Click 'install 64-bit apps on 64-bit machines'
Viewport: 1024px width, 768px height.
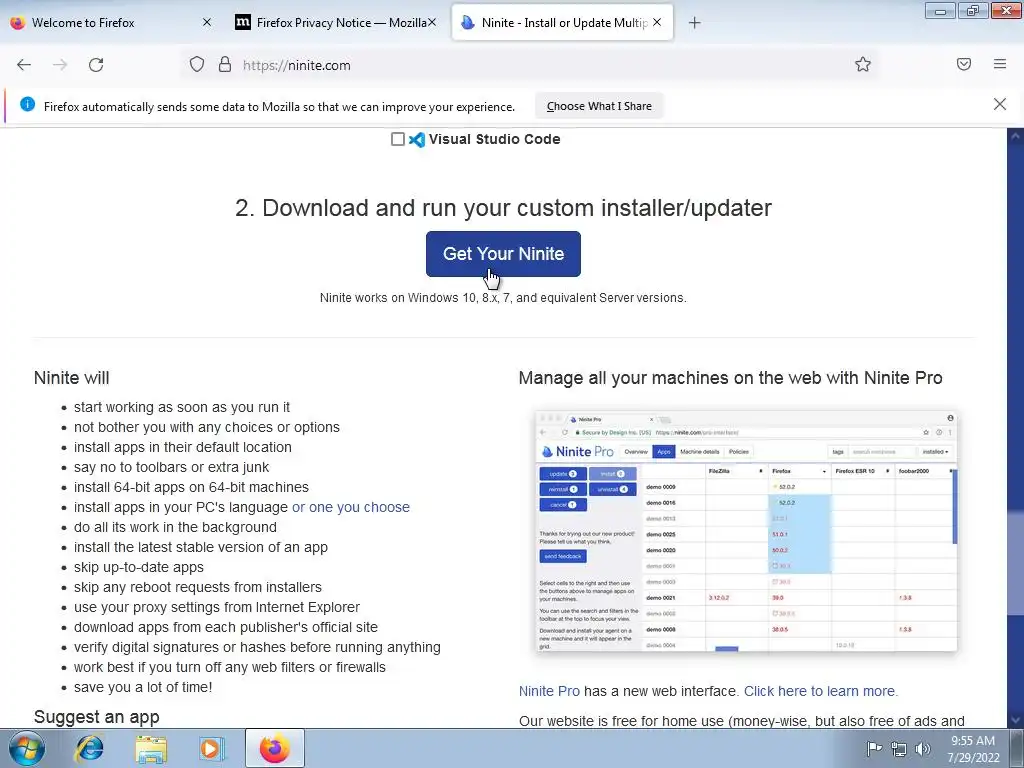pos(191,487)
